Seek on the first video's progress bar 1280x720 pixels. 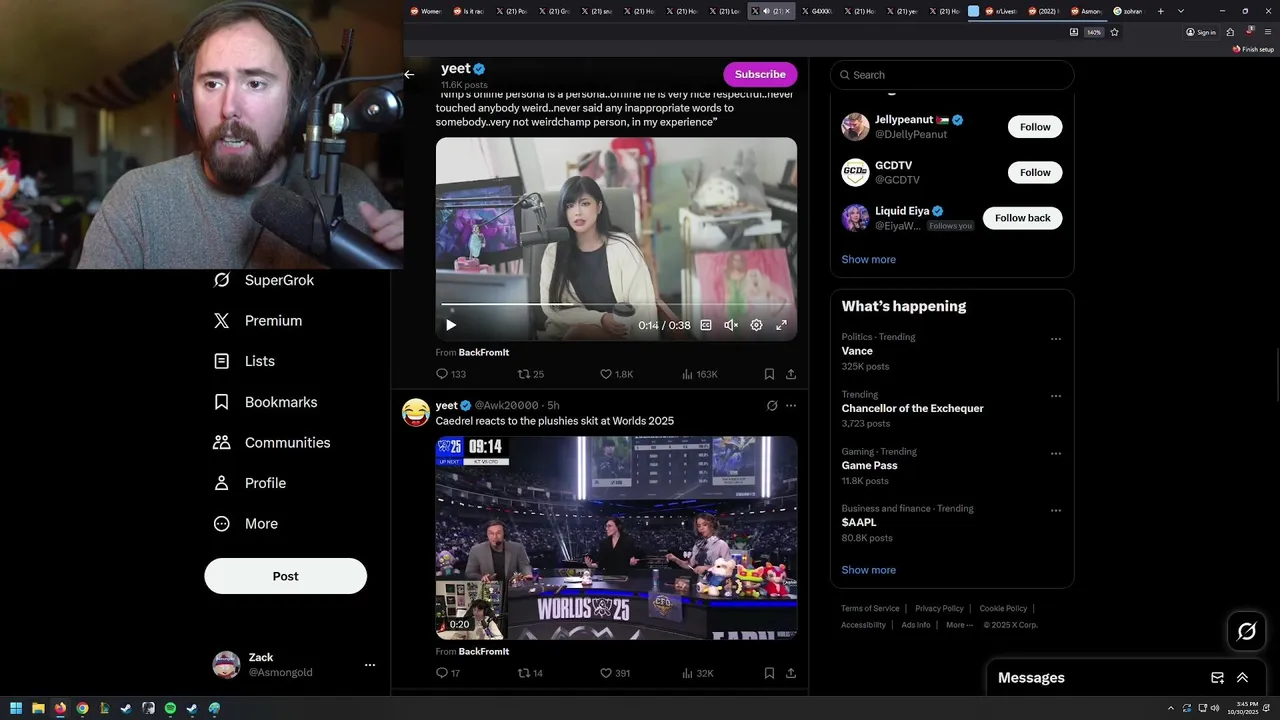pyautogui.click(x=614, y=304)
